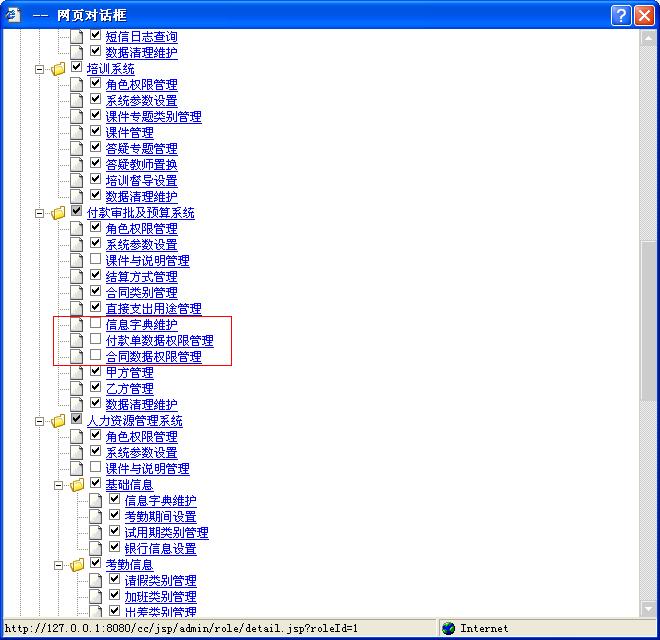
Task: Click the folder icon beside 考勤信息
Action: pos(77,565)
